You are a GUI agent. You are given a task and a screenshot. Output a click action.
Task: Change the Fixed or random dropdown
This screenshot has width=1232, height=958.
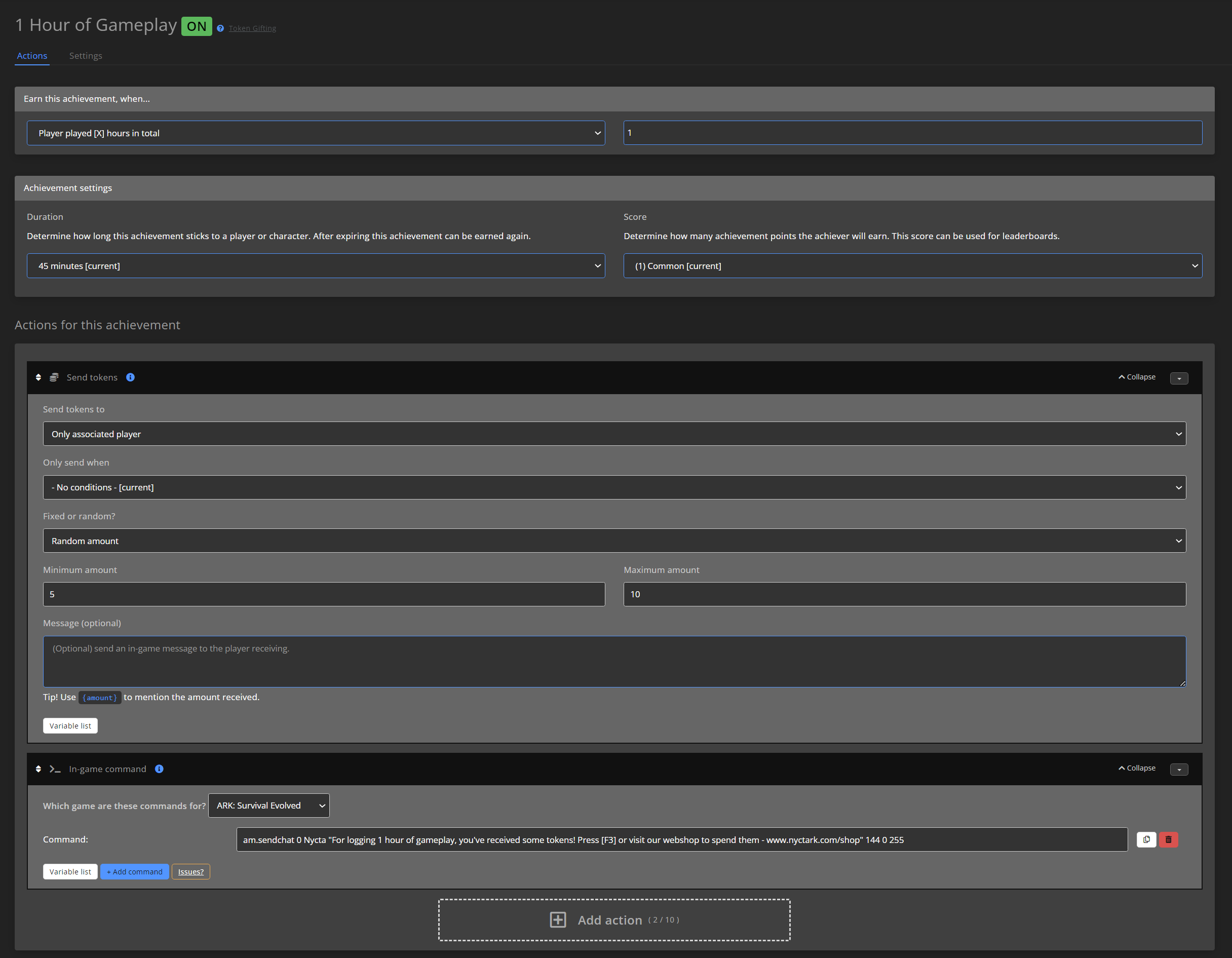pos(614,541)
